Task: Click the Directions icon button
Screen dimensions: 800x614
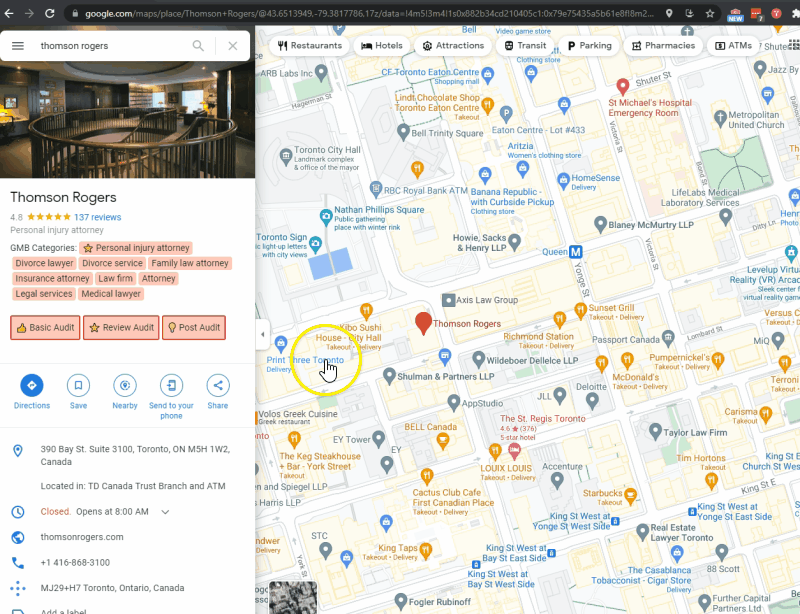Action: [32, 385]
